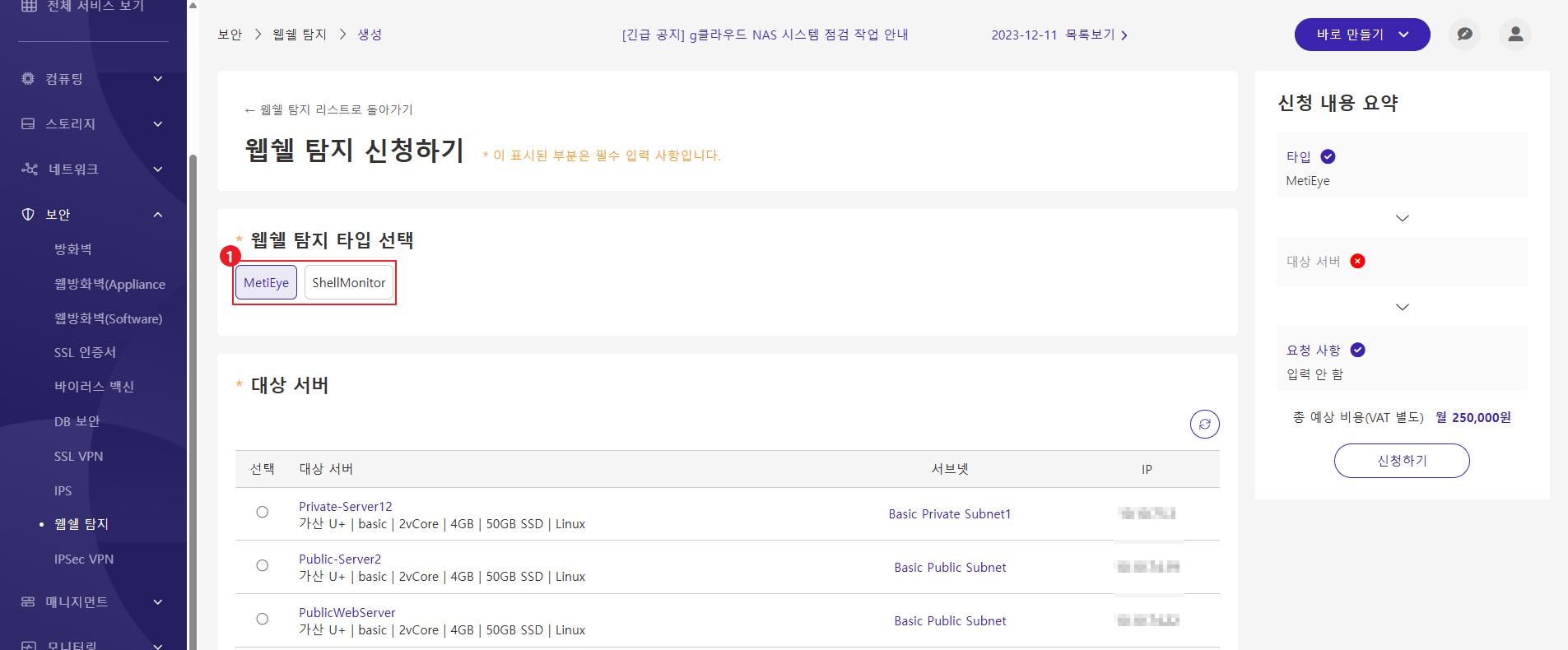The height and width of the screenshot is (650, 1568).
Task: Click the 대상 서버 column header
Action: tap(326, 469)
